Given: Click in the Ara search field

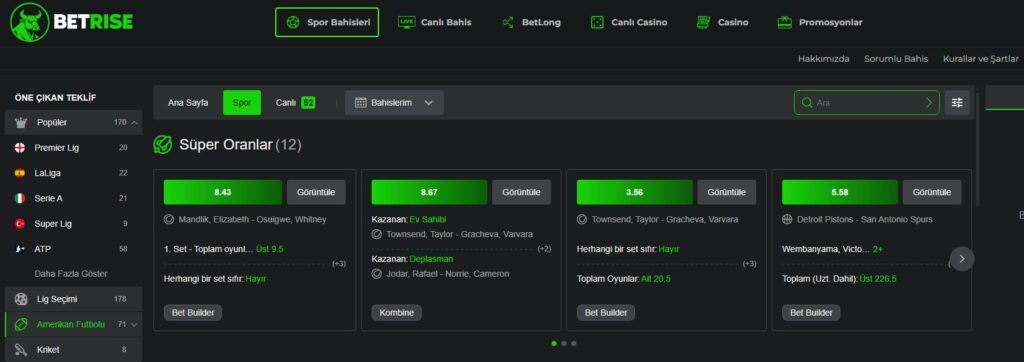Looking at the screenshot, I should [867, 103].
